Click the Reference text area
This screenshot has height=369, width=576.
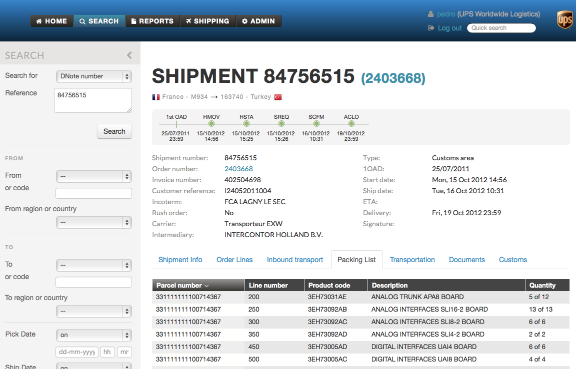point(93,100)
